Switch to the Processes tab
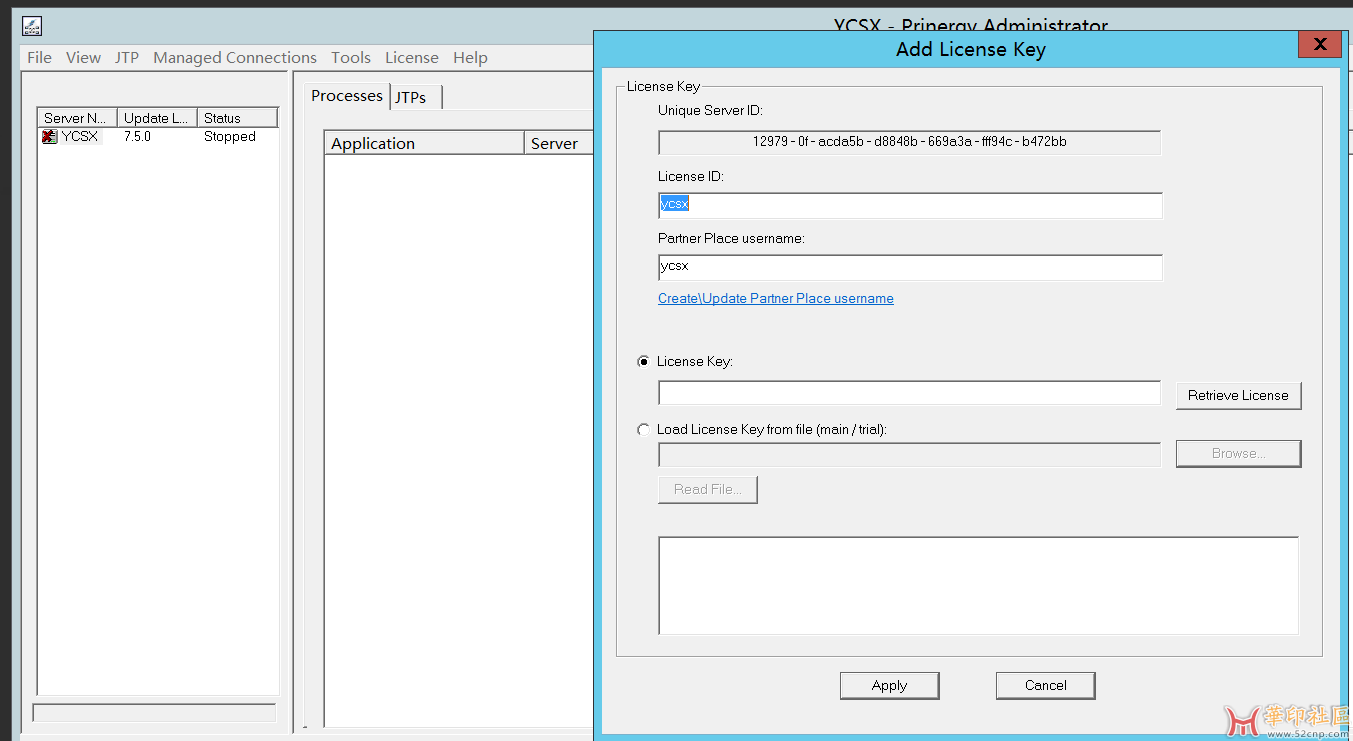 (x=347, y=96)
